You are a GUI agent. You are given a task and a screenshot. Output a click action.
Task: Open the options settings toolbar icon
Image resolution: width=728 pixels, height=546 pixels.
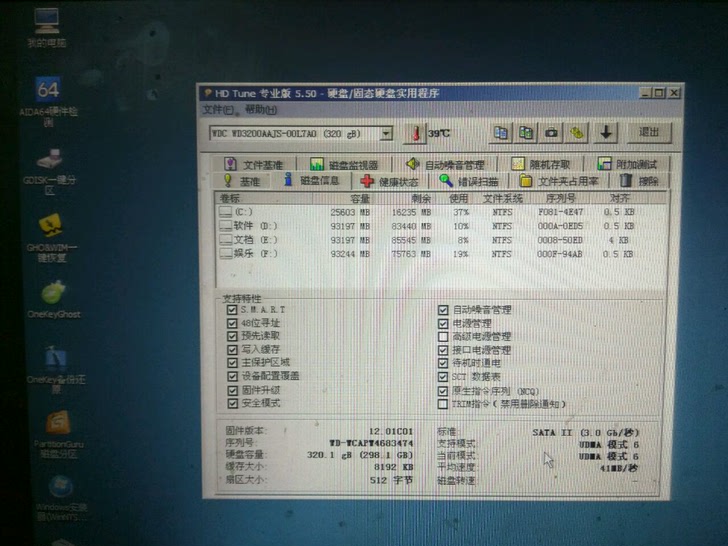(577, 133)
